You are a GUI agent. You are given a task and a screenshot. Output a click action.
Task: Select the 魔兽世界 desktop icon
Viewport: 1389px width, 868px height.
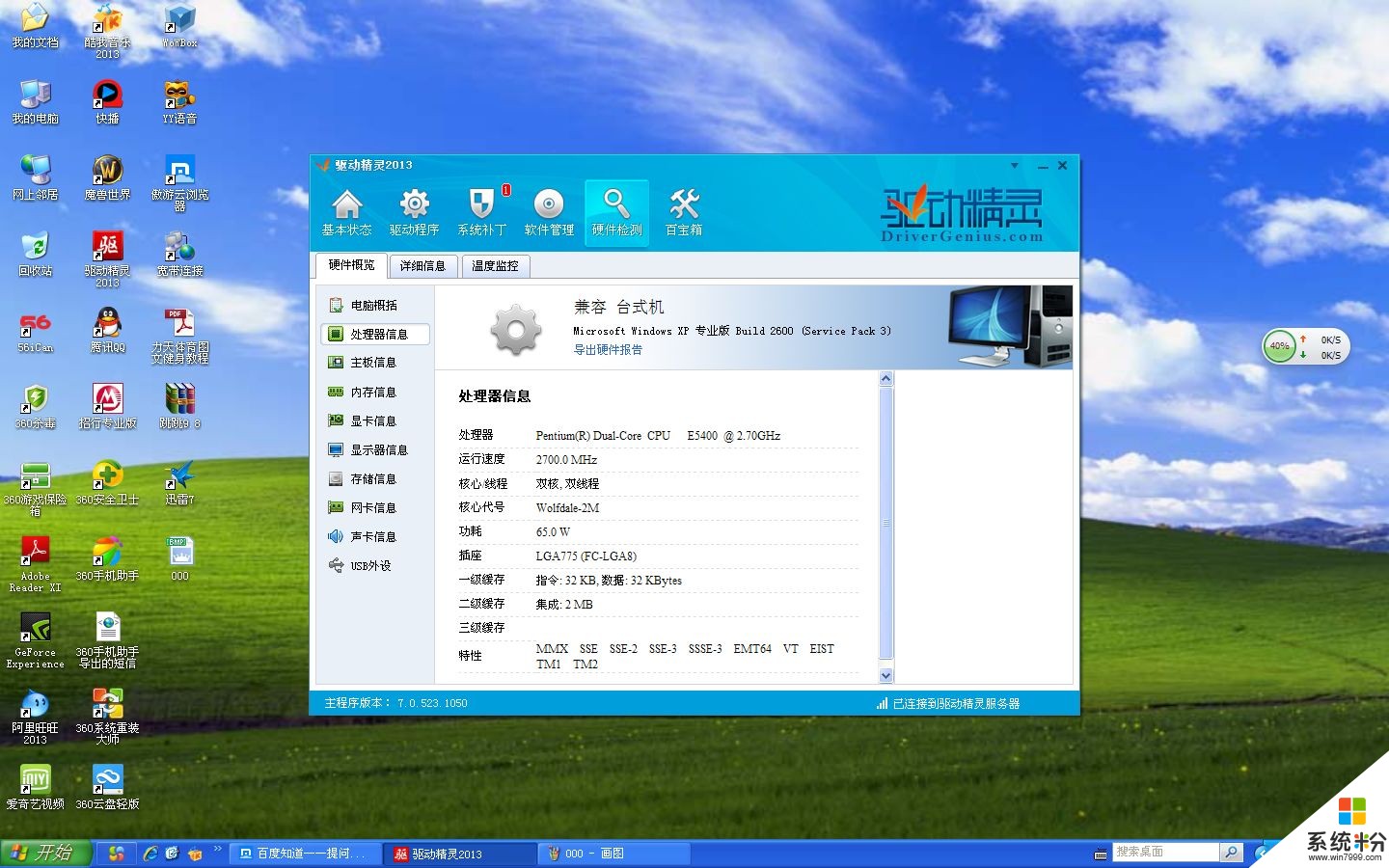[107, 178]
